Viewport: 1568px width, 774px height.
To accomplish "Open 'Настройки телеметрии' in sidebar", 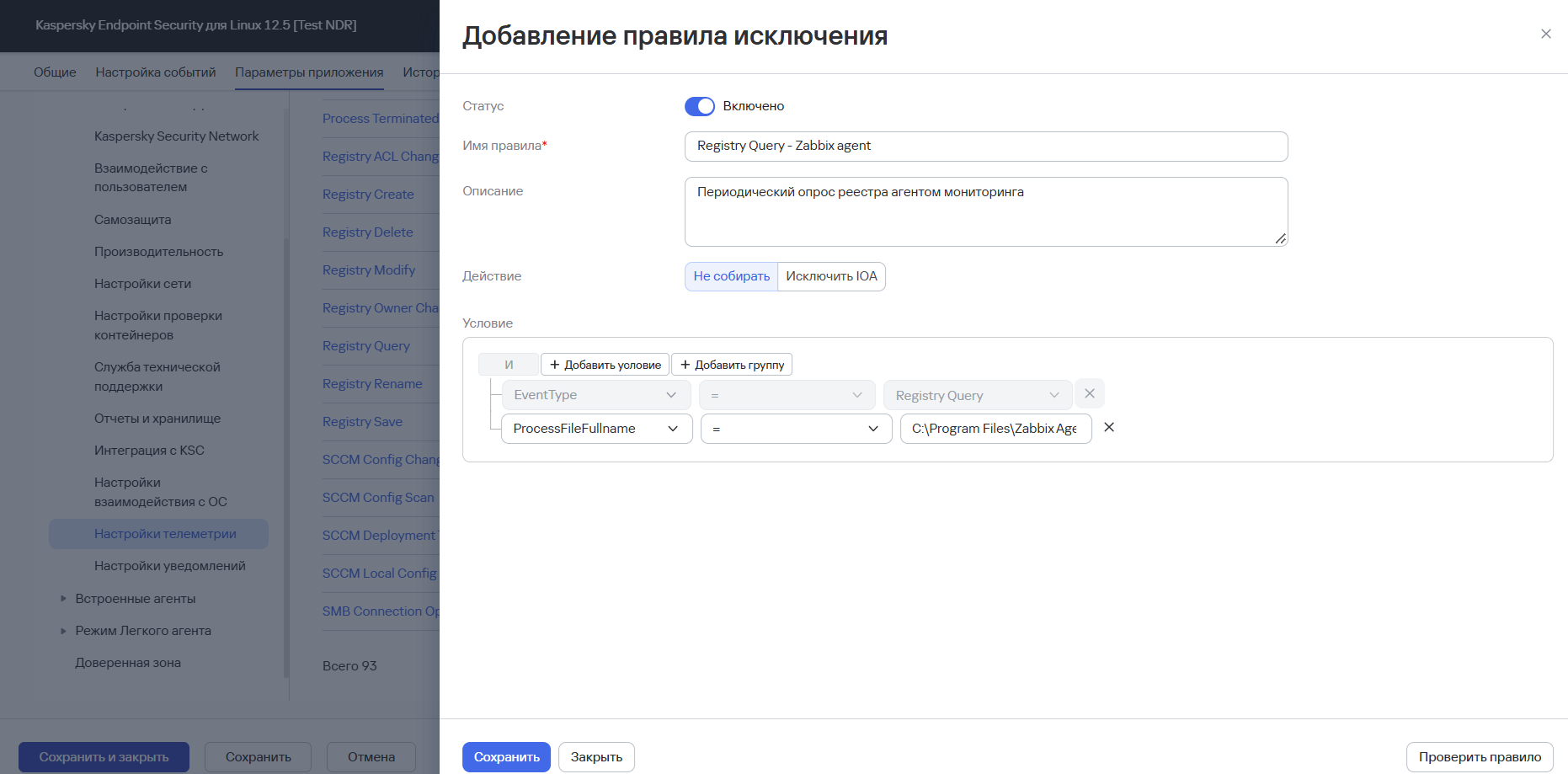I will pyautogui.click(x=158, y=534).
